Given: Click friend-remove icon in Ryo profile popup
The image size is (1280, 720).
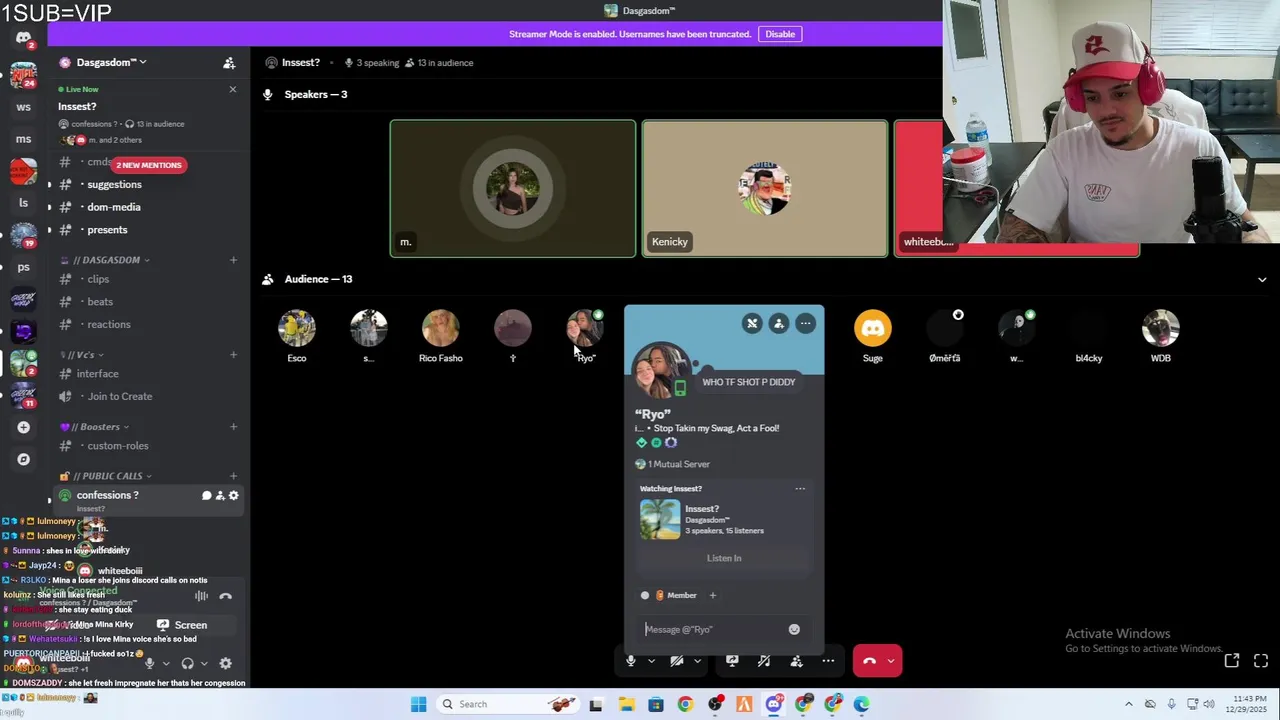Looking at the screenshot, I should [x=752, y=323].
